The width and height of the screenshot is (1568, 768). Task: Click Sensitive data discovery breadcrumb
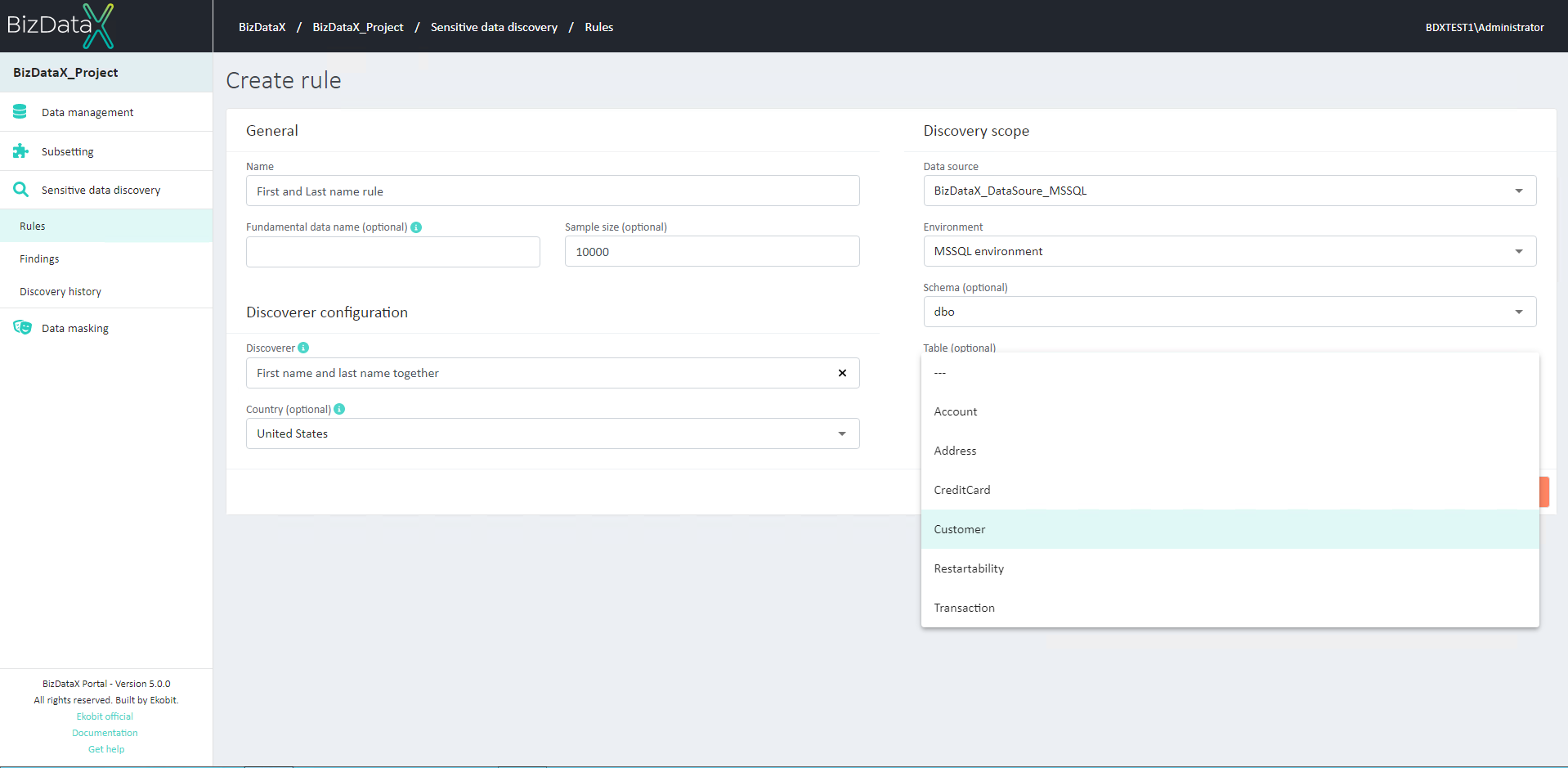coord(494,27)
